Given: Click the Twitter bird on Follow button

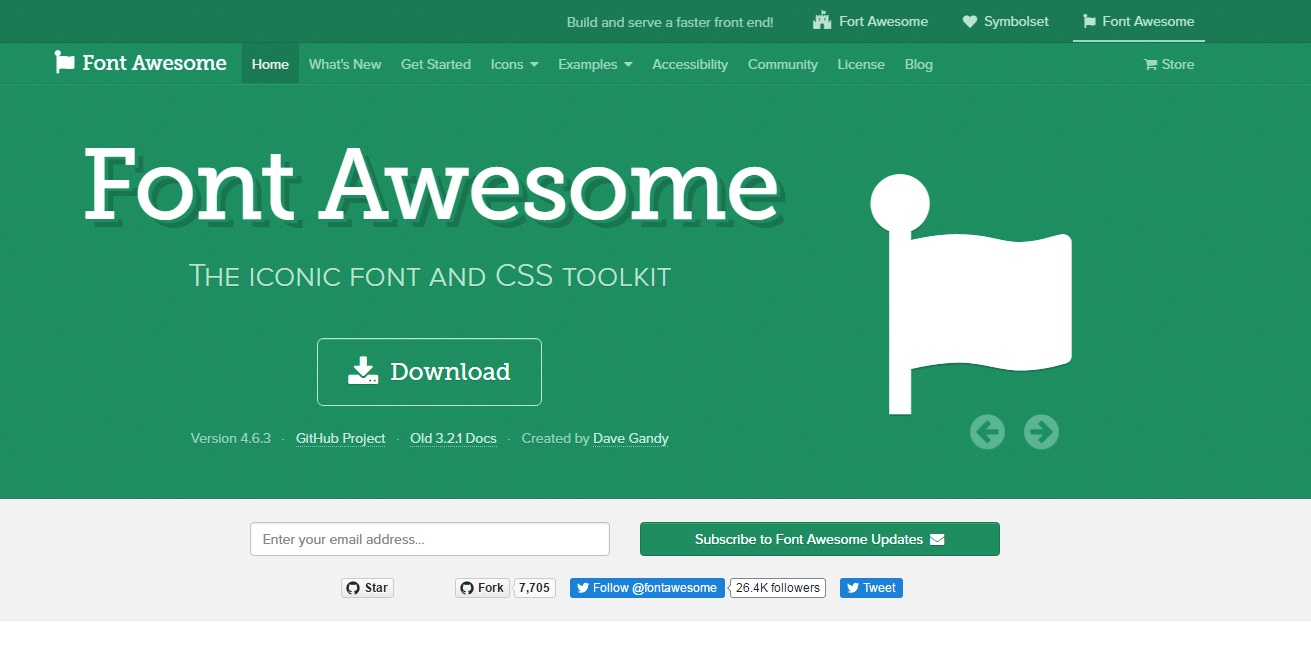Looking at the screenshot, I should tap(582, 588).
